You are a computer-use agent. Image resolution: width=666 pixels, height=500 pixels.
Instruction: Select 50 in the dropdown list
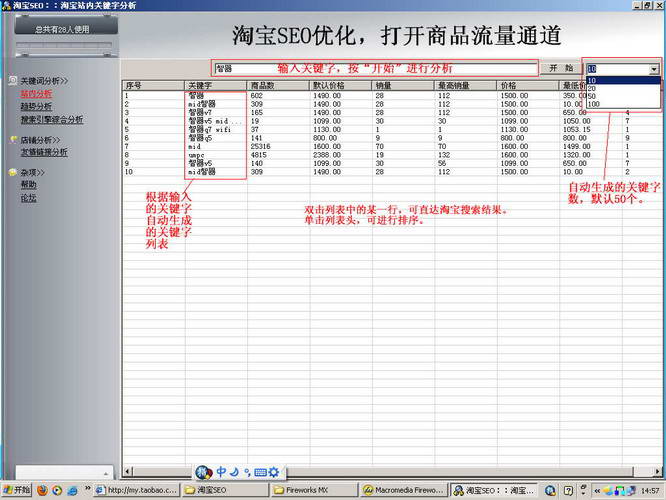click(x=623, y=96)
